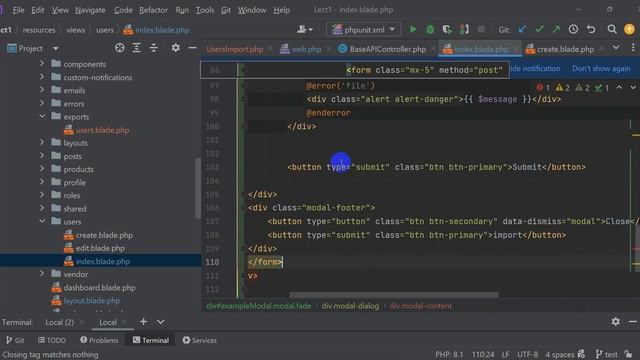Open the editor tabs more-options menu
Viewport: 640px width, 360px height.
[633, 48]
